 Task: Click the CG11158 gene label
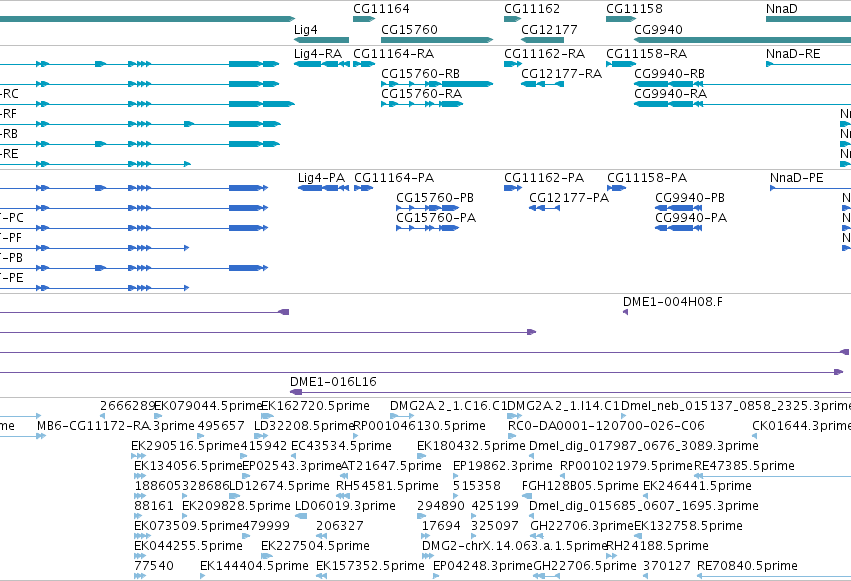click(x=634, y=9)
